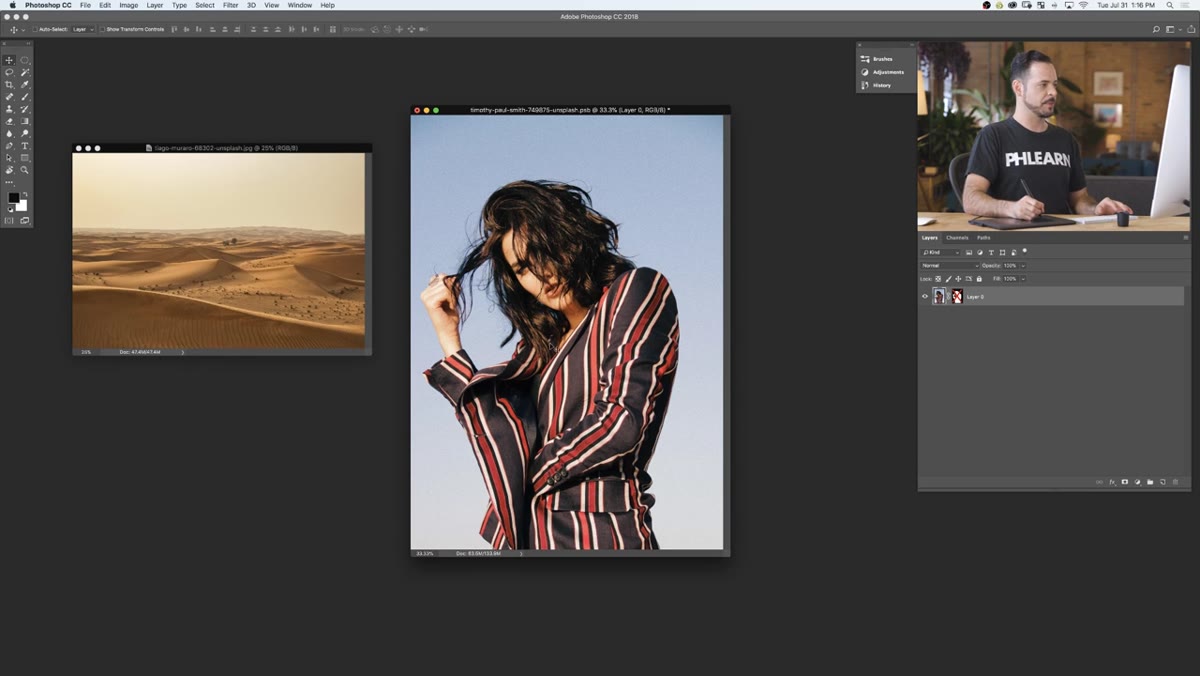Image resolution: width=1200 pixels, height=676 pixels.
Task: Select the Healing Brush tool
Action: [9, 97]
